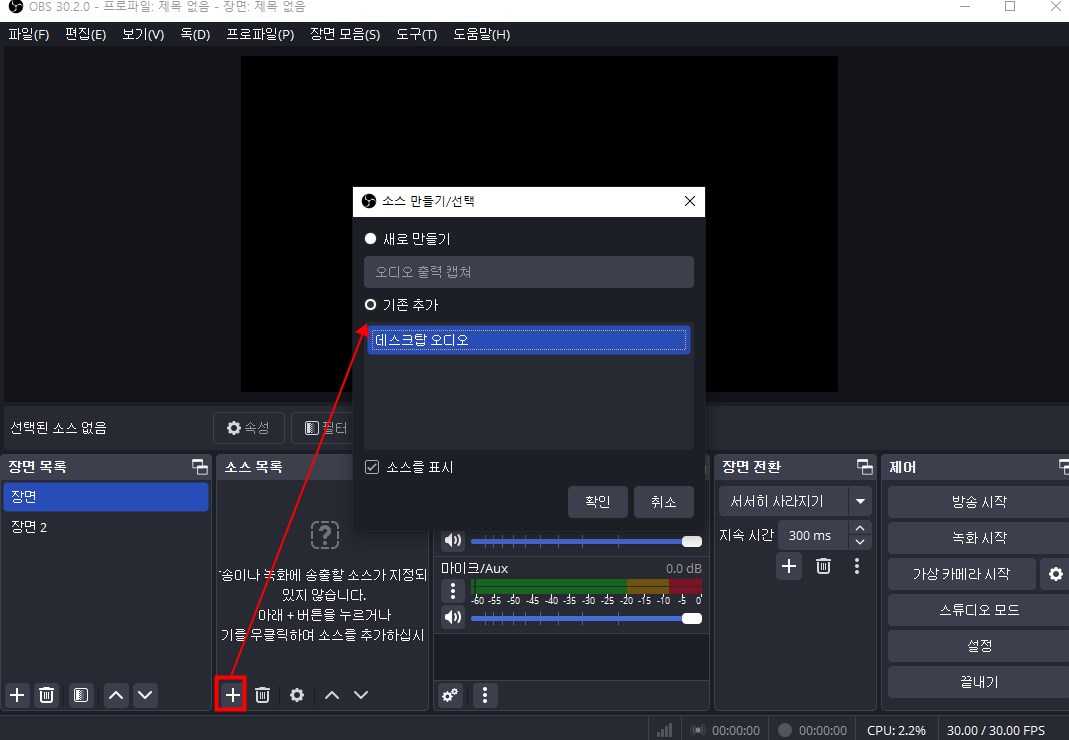This screenshot has width=1069, height=740.
Task: Open the 도구(T) menu
Action: click(x=416, y=34)
